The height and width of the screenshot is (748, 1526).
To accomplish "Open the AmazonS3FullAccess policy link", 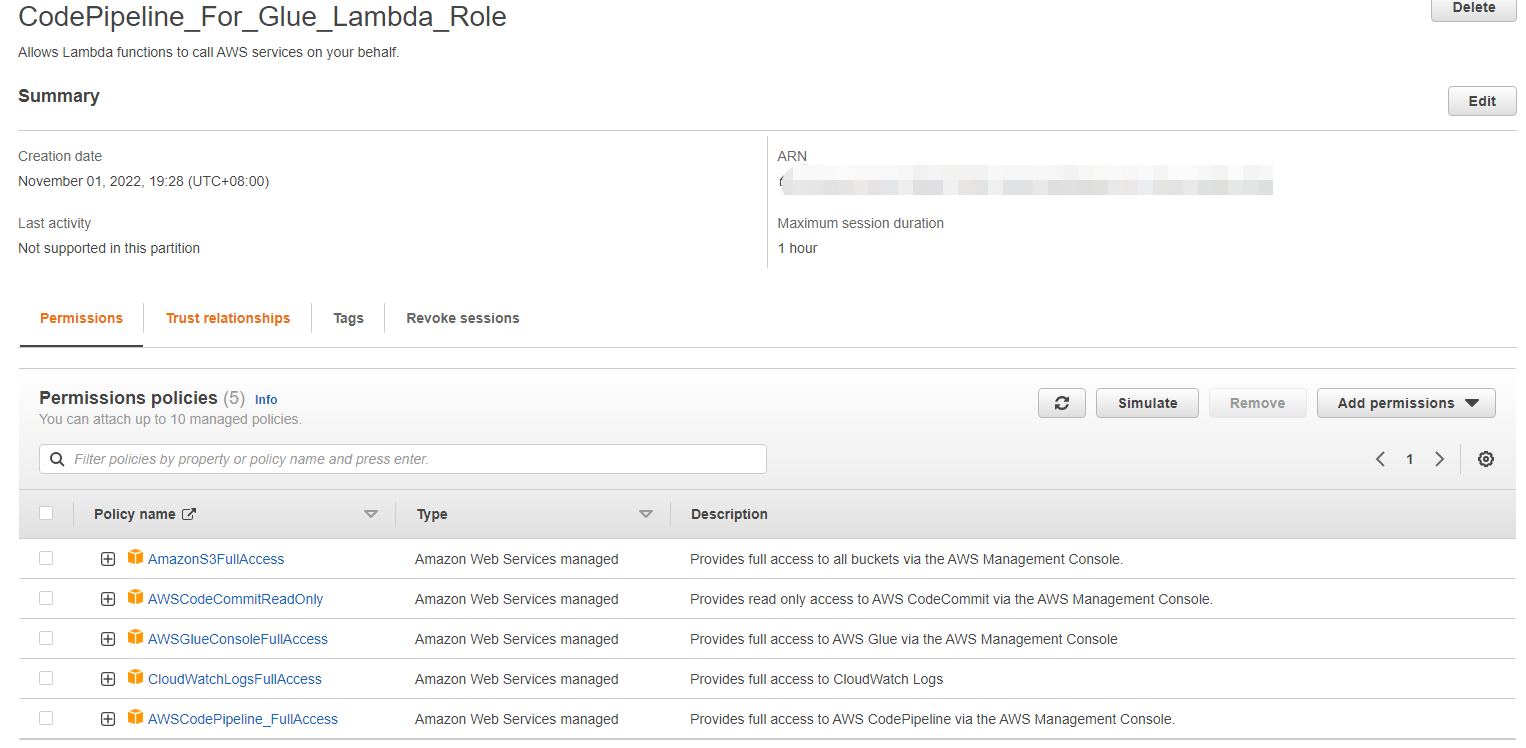I will point(216,559).
